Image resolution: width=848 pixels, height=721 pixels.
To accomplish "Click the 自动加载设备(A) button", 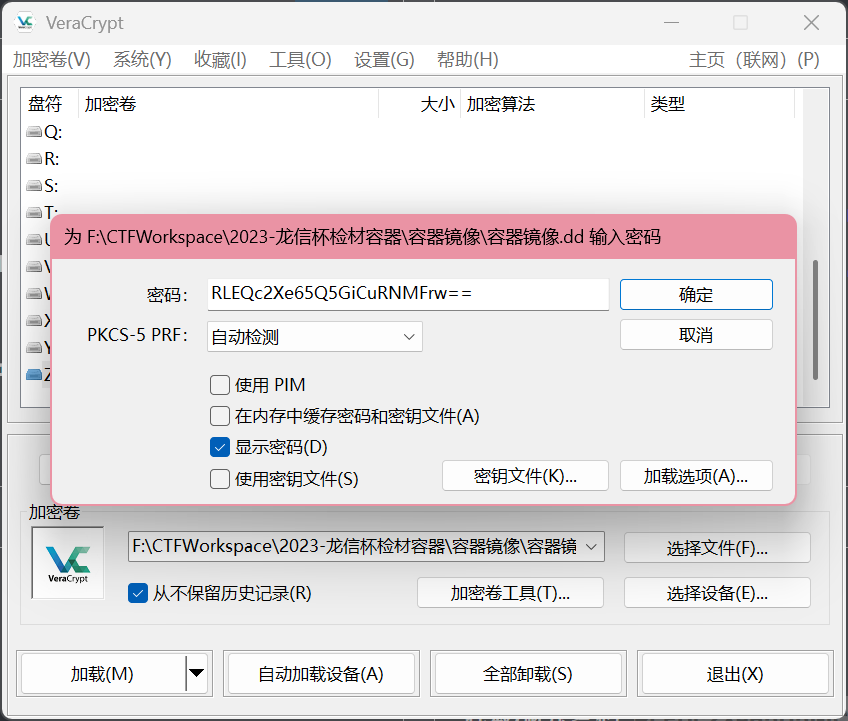I will (x=321, y=673).
